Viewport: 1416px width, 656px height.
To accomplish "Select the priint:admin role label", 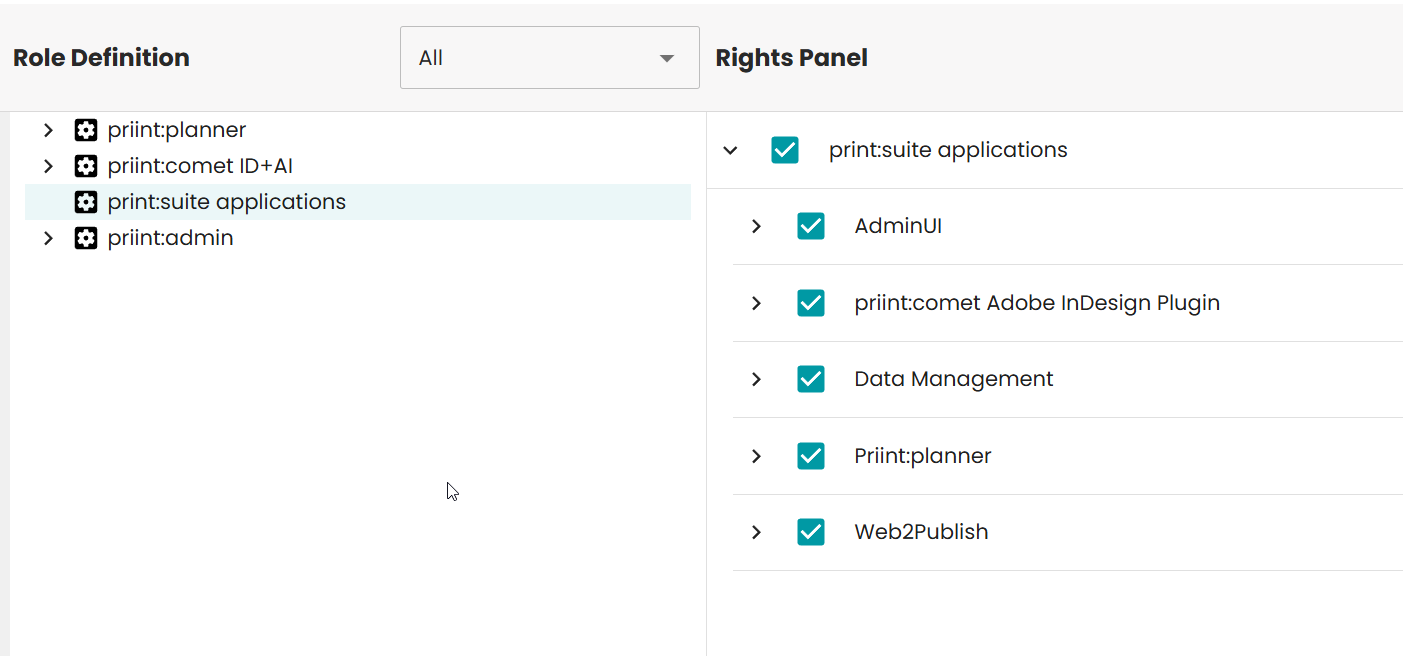I will [x=170, y=238].
